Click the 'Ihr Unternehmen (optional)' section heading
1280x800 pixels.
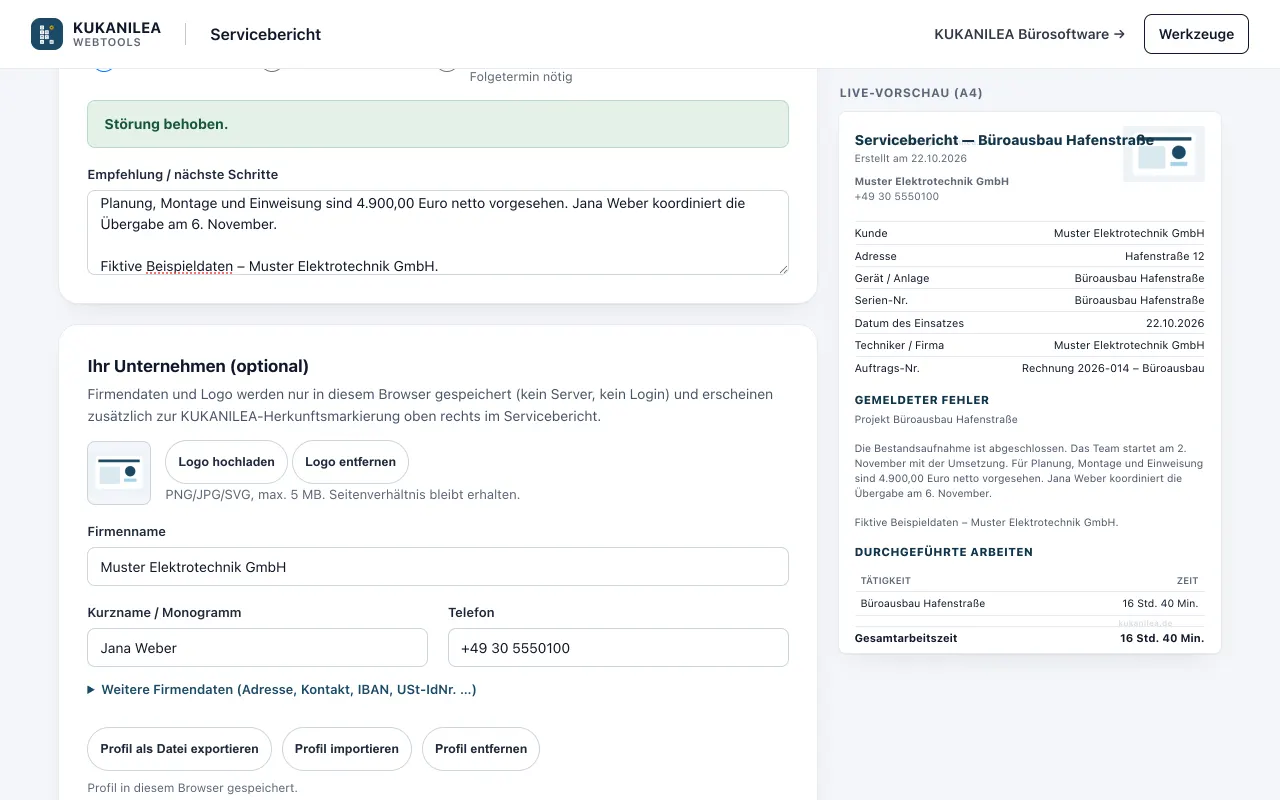click(x=198, y=366)
